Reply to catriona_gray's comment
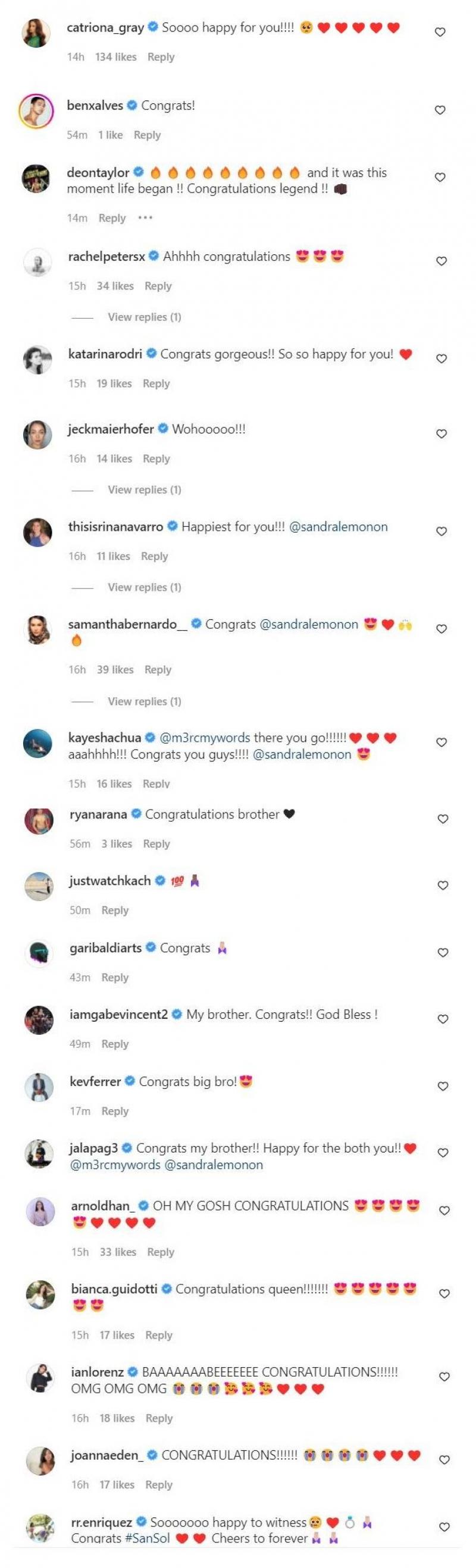This screenshot has height=1568, width=476. click(x=161, y=57)
